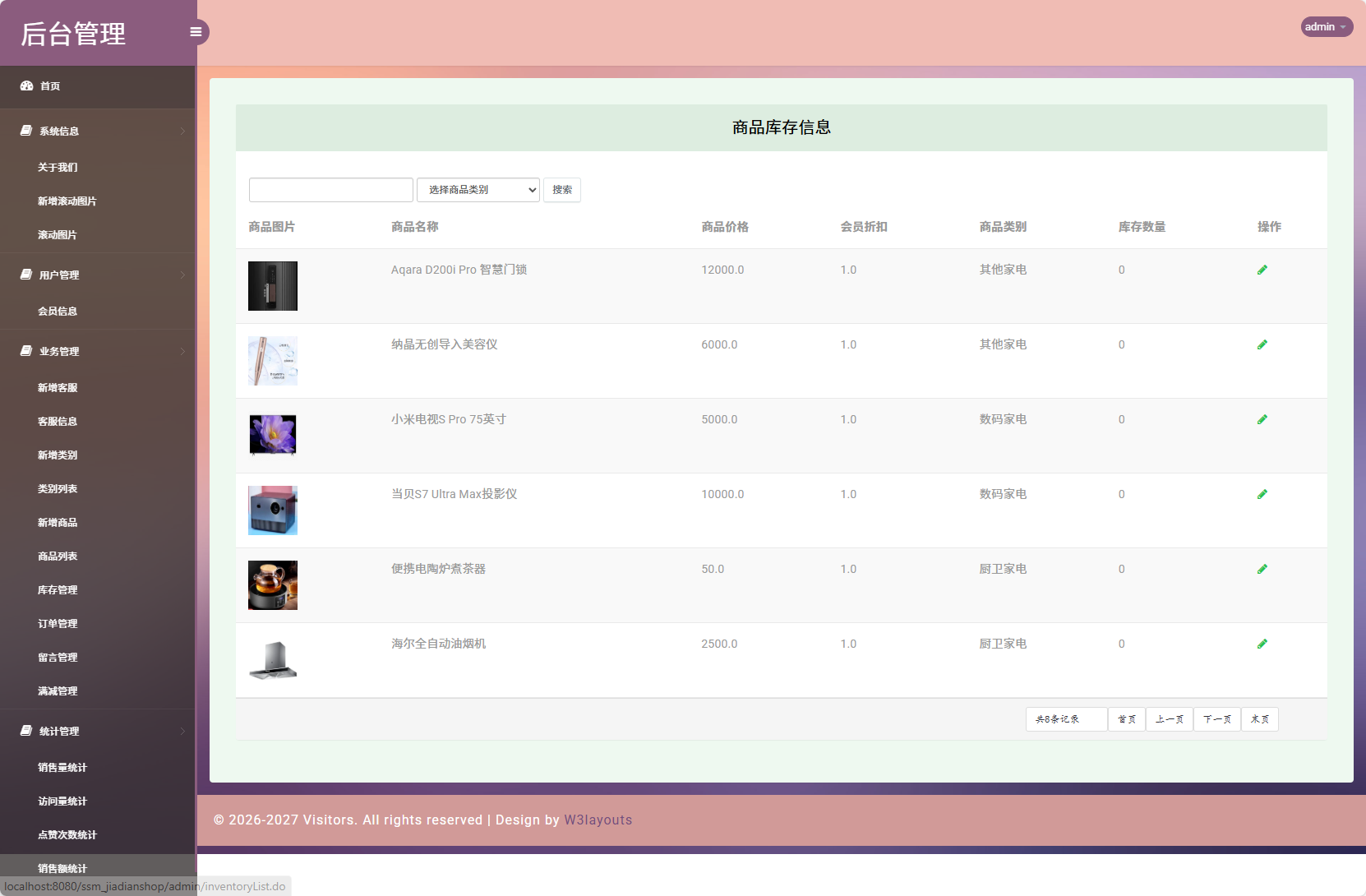Follow the W3layouts footer link

coord(598,820)
